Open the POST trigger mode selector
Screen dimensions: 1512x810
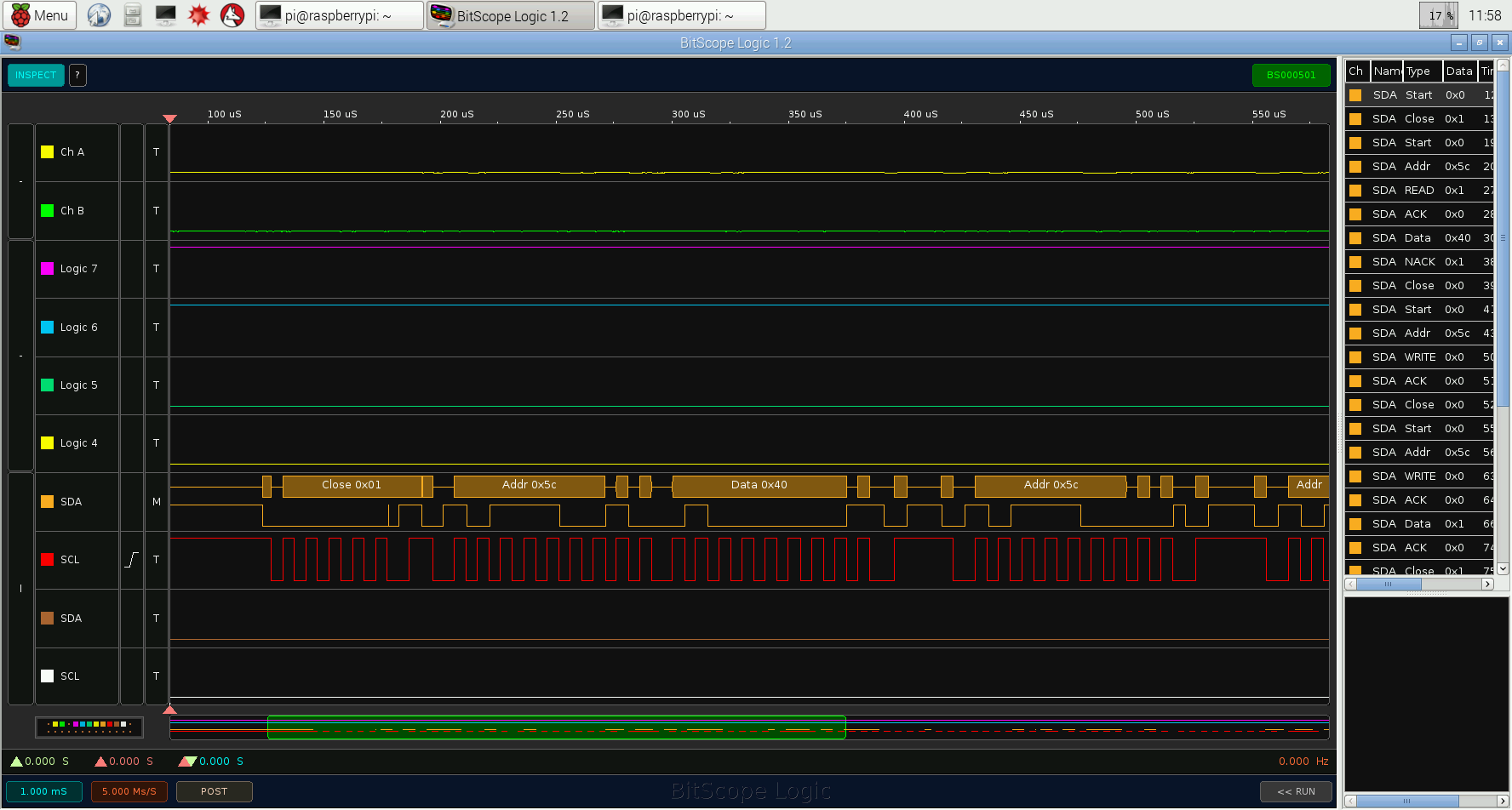[214, 791]
